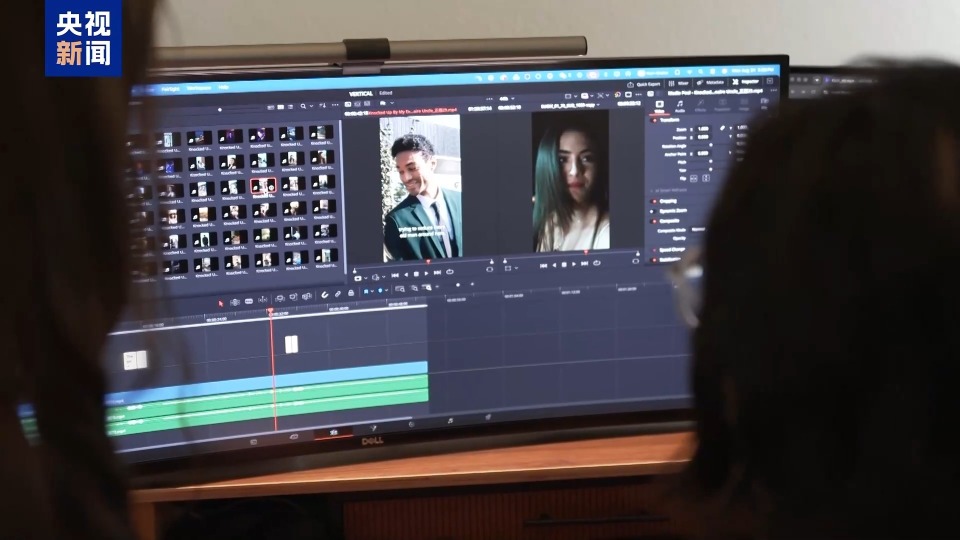
Task: Click the Replace Clip tool icon
Action: (307, 296)
